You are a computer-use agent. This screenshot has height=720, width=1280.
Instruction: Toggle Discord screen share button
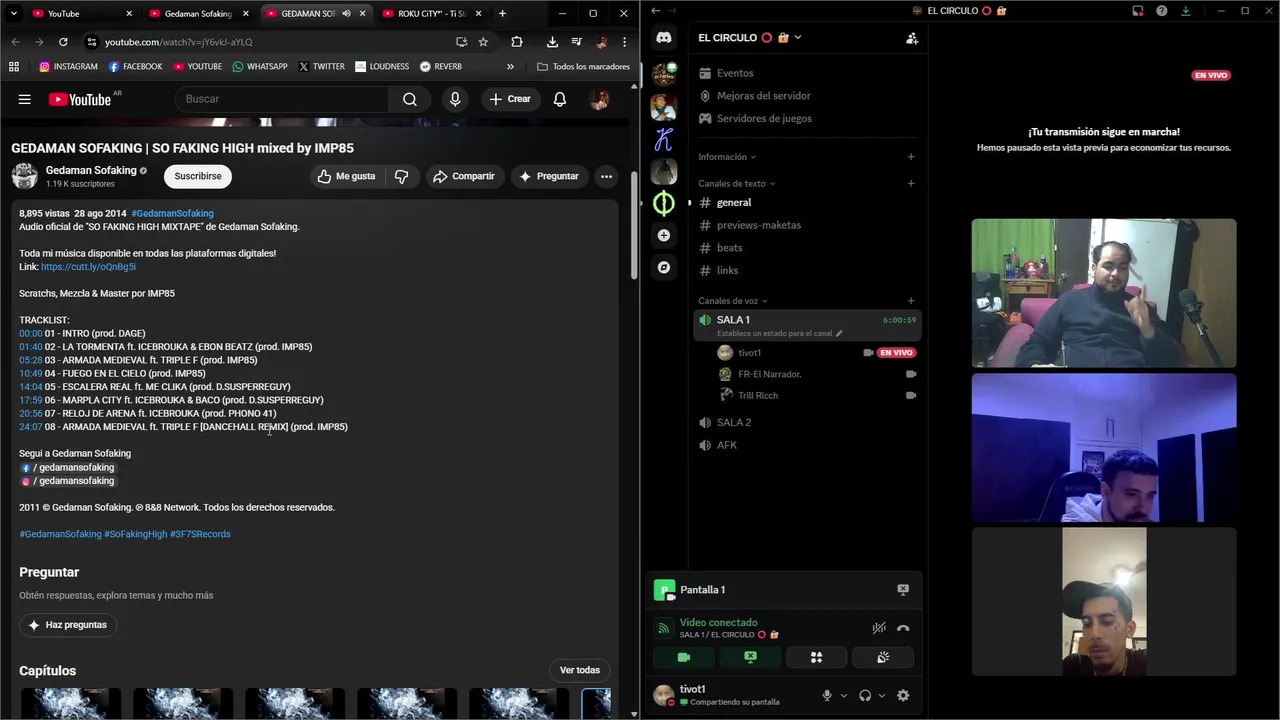pos(750,657)
